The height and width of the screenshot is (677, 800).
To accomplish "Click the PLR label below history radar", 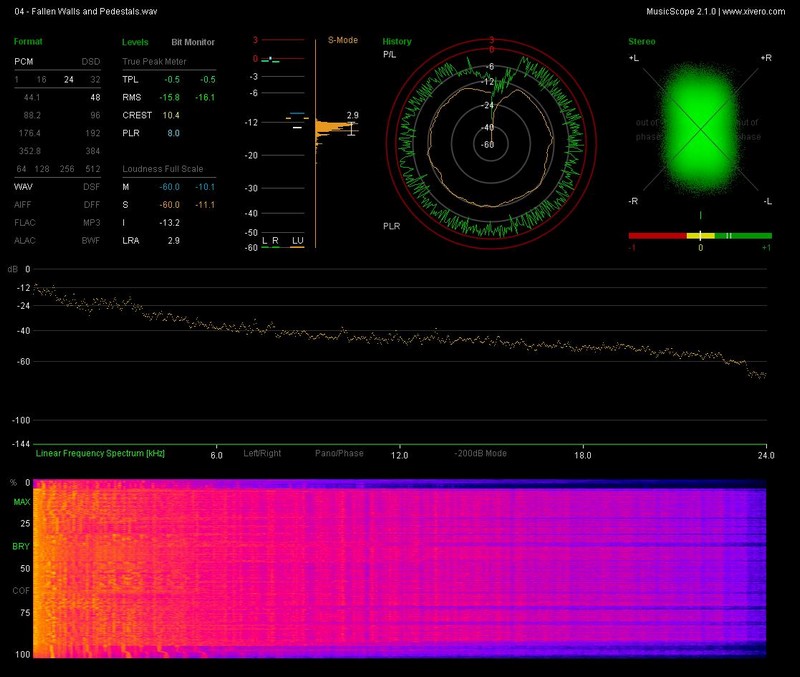I will pyautogui.click(x=391, y=226).
